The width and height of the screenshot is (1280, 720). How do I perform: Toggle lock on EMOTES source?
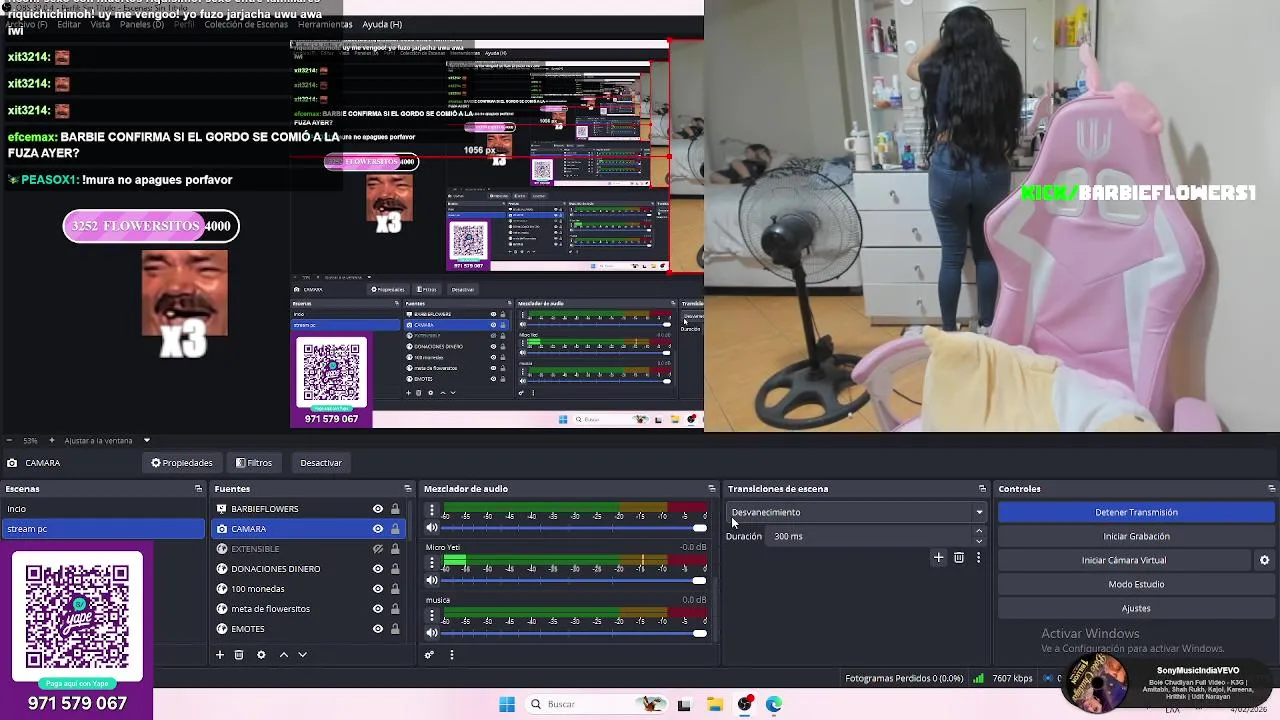pos(395,629)
